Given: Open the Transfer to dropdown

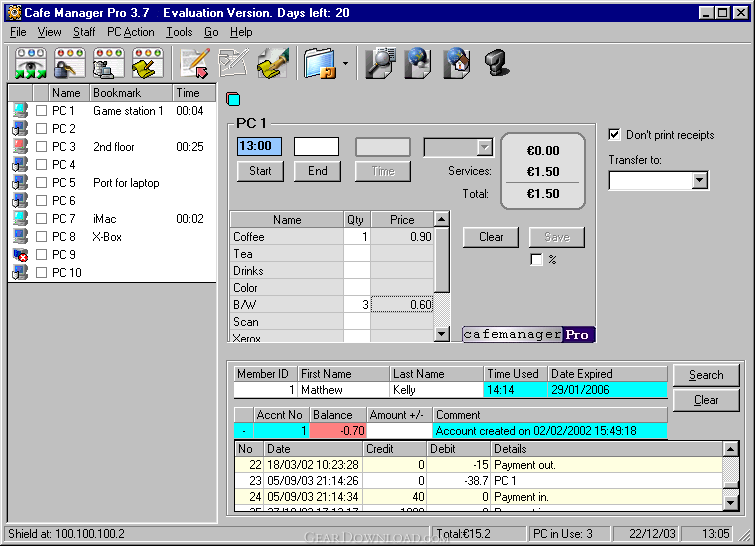Looking at the screenshot, I should (x=700, y=181).
